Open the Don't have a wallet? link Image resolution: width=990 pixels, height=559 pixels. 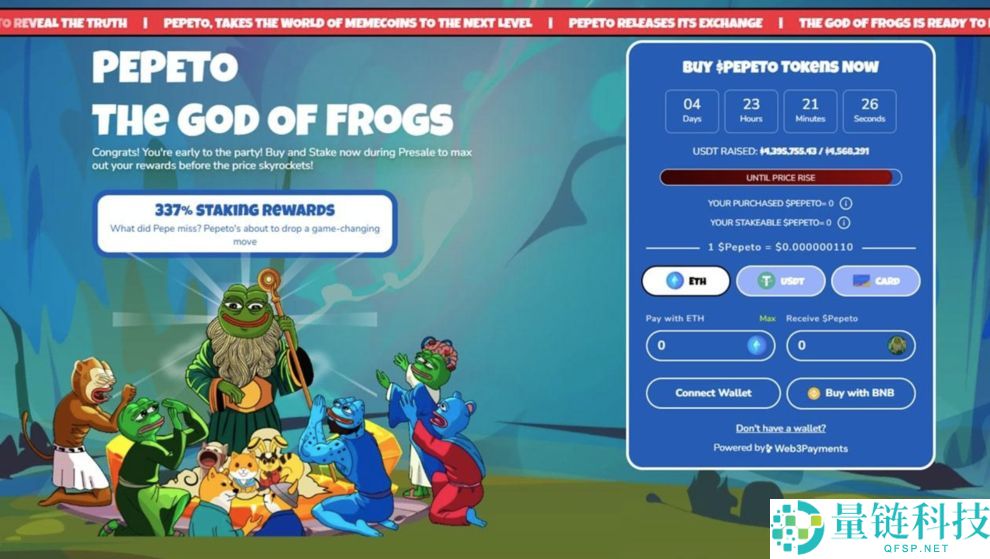[780, 428]
